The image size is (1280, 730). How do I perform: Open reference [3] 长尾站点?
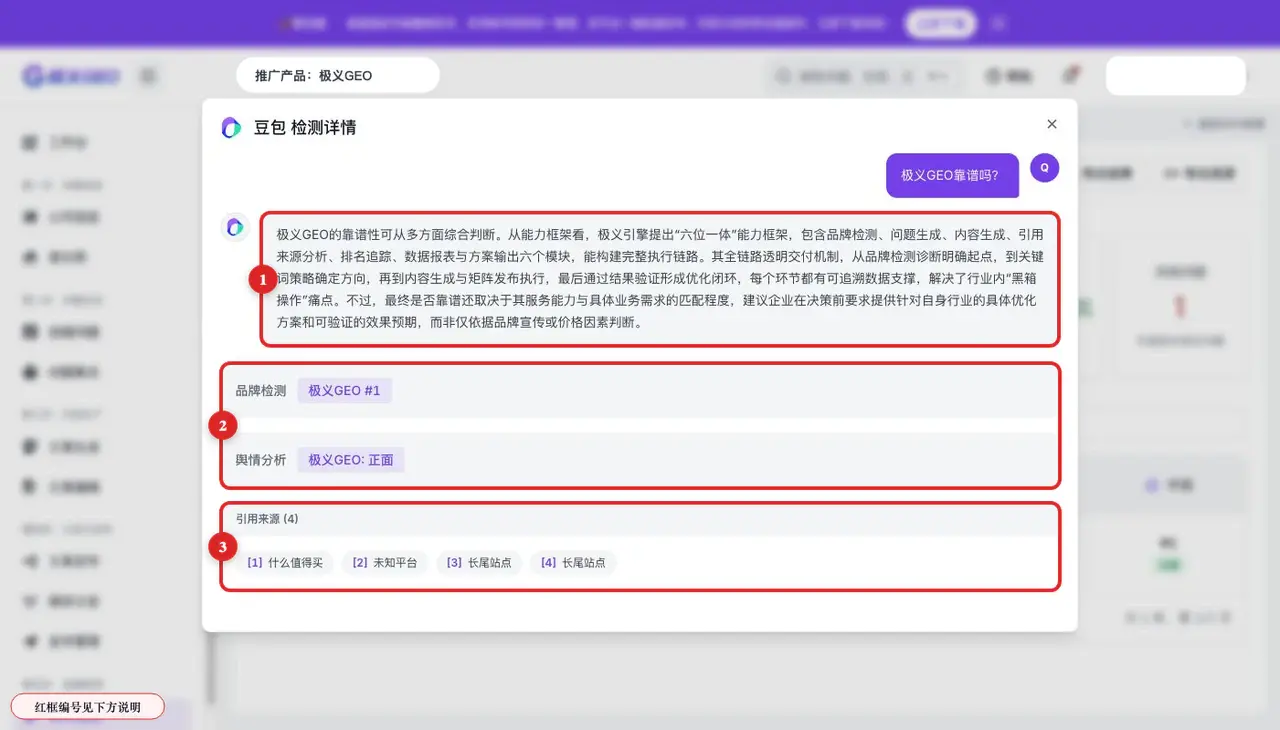479,563
